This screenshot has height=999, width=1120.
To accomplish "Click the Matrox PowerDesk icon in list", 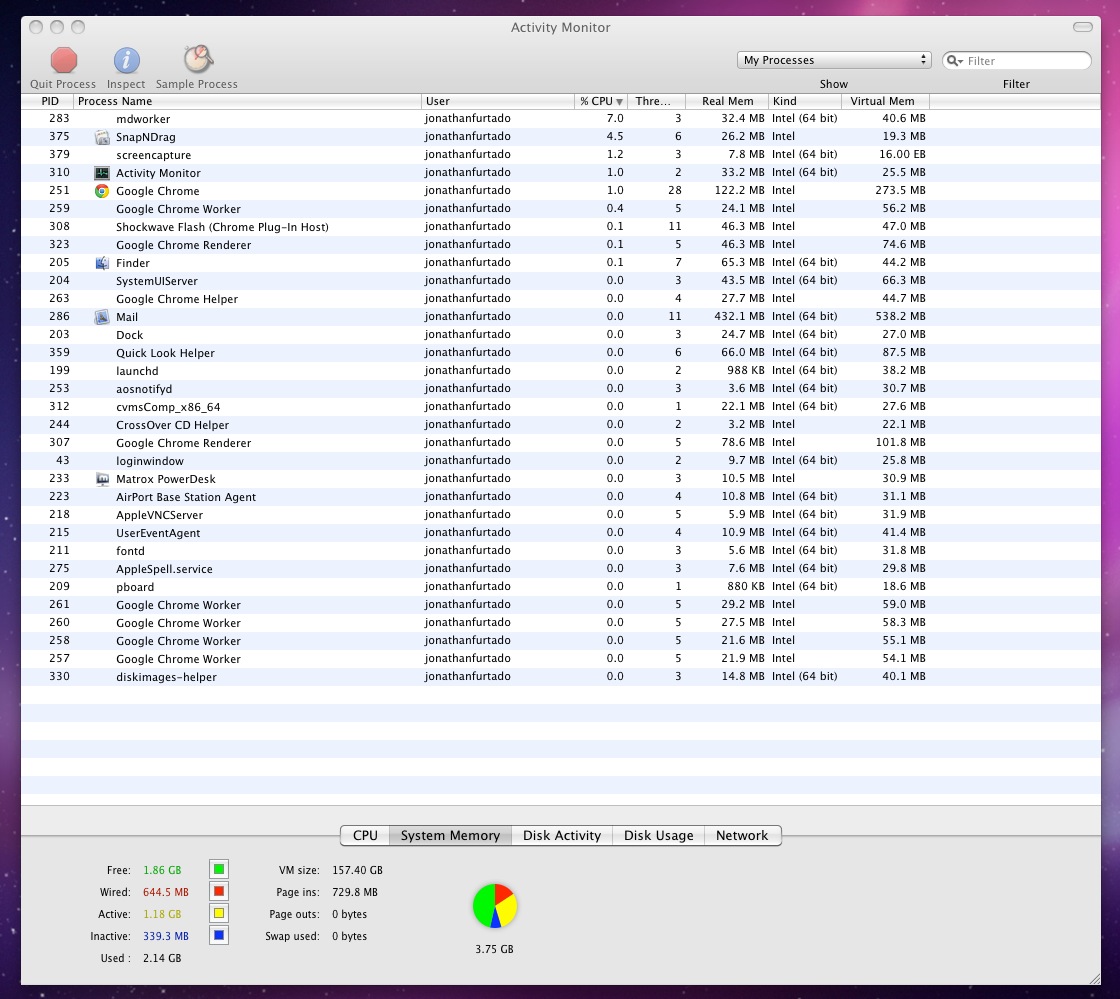I will point(102,479).
